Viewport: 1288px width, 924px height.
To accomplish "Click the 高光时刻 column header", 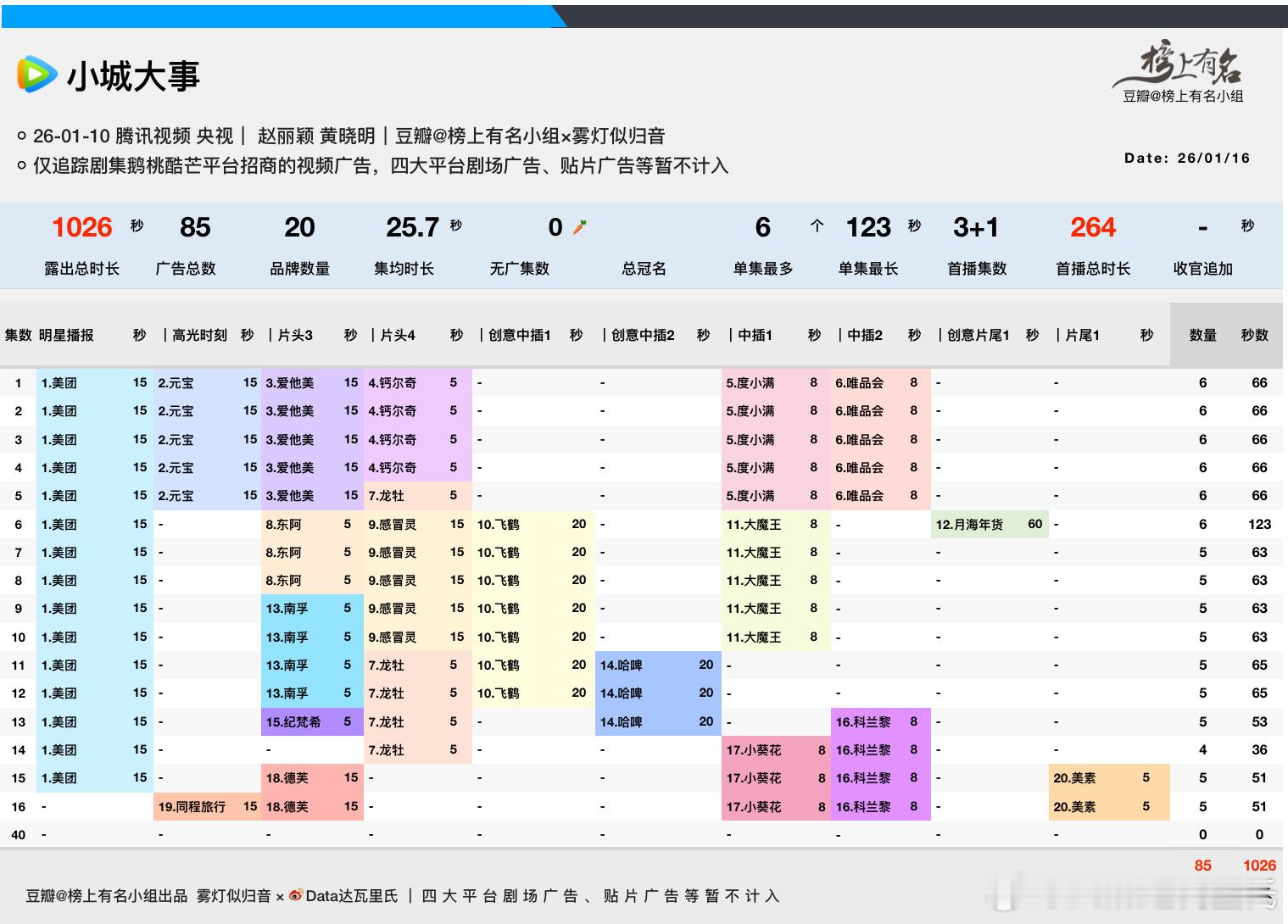I will click(x=199, y=336).
